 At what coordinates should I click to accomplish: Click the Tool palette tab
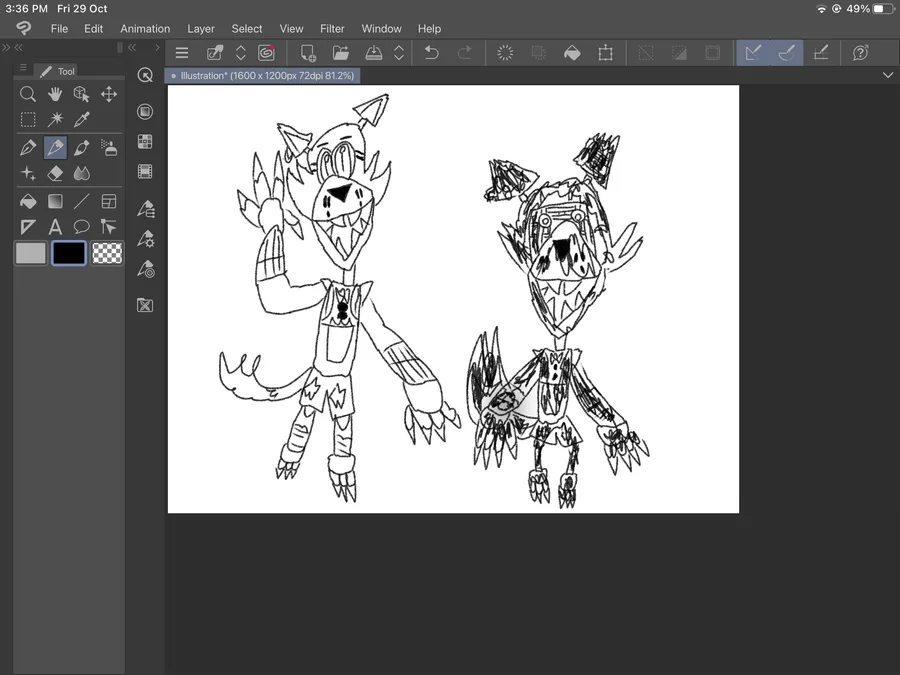58,71
